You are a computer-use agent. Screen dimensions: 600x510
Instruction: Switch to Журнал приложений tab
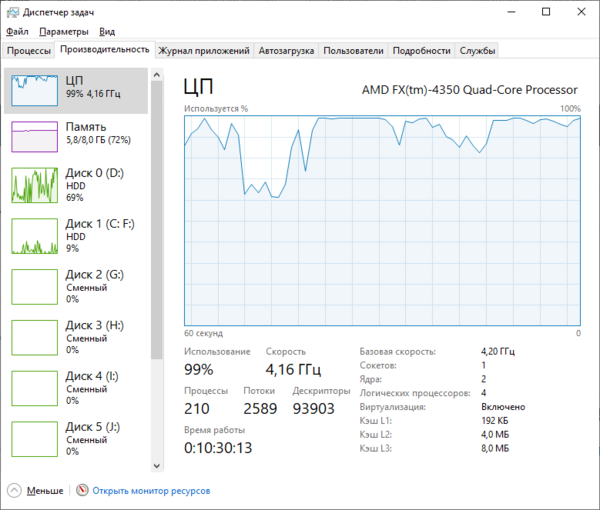tap(204, 51)
